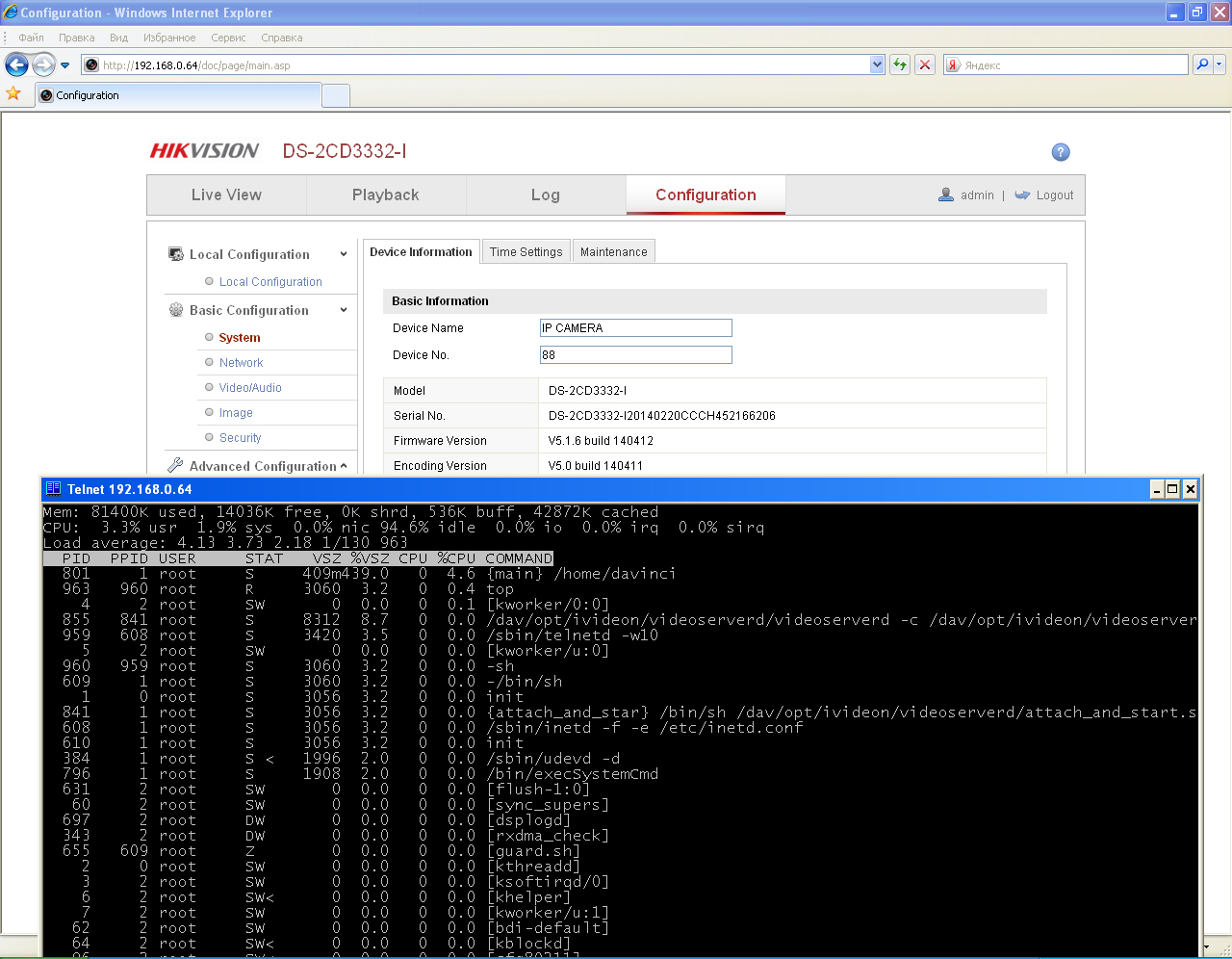Viewport: 1232px width, 959px height.
Task: Open the Файл menu
Action: pyautogui.click(x=31, y=38)
